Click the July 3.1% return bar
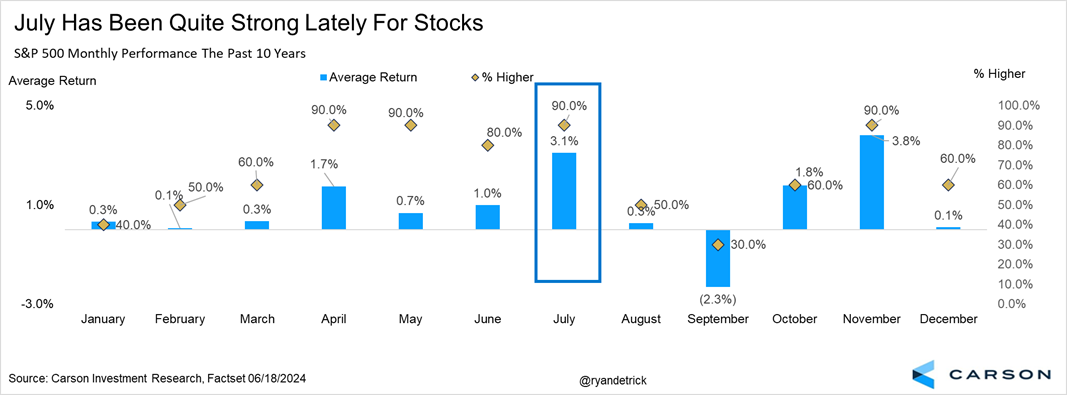The width and height of the screenshot is (1067, 395). pos(564,191)
